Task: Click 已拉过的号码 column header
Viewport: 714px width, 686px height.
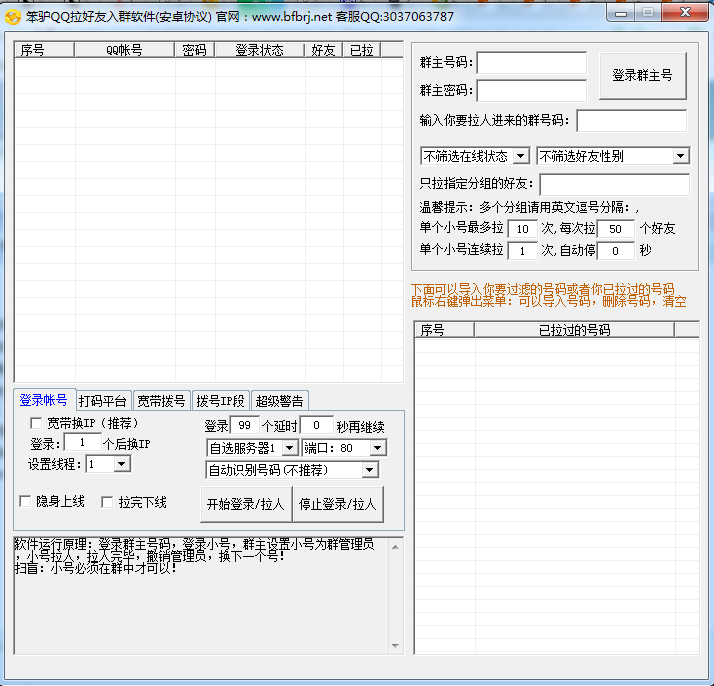Action: click(574, 330)
